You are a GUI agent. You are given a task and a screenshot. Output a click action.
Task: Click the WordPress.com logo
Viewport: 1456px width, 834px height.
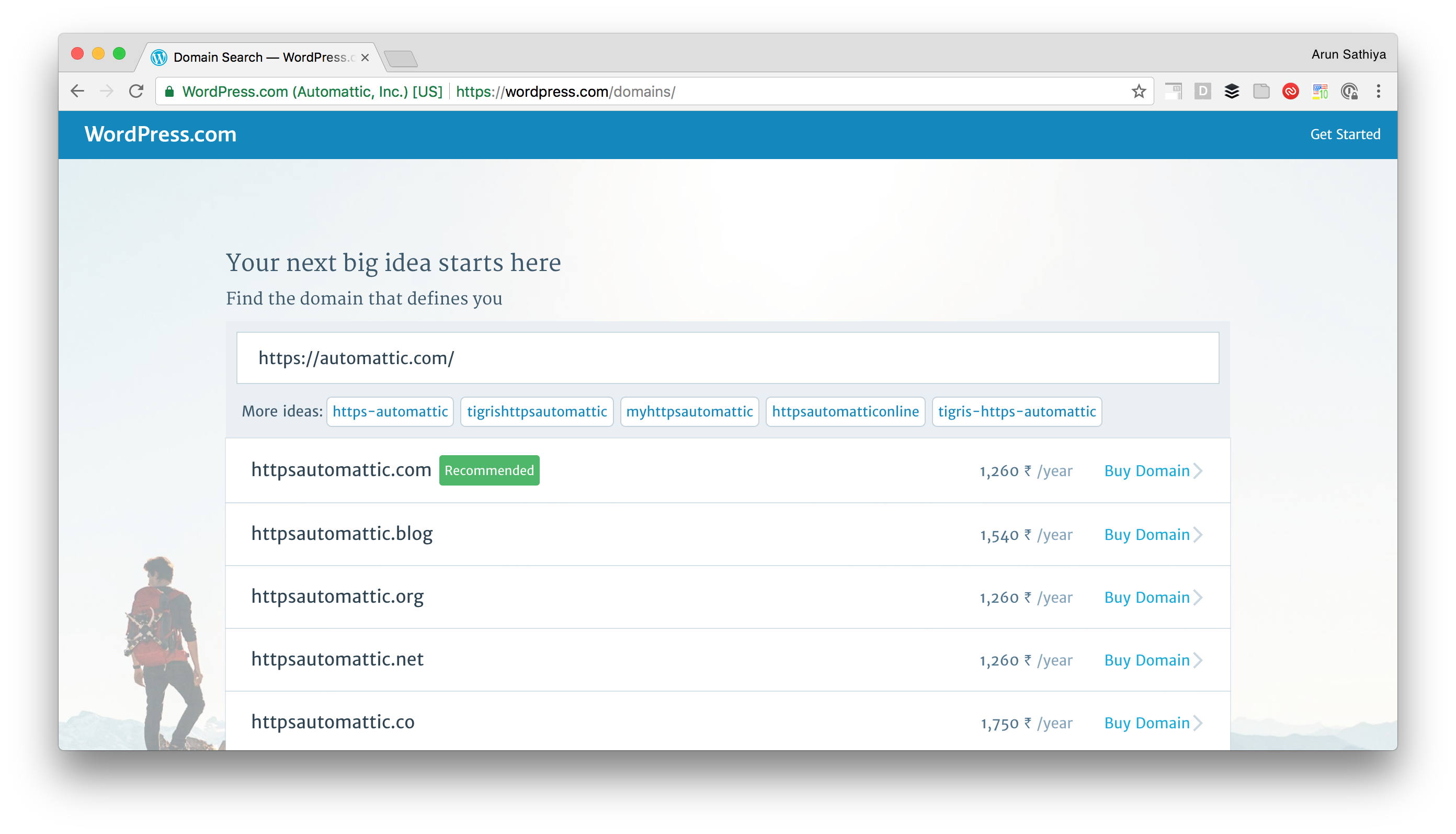coord(161,134)
